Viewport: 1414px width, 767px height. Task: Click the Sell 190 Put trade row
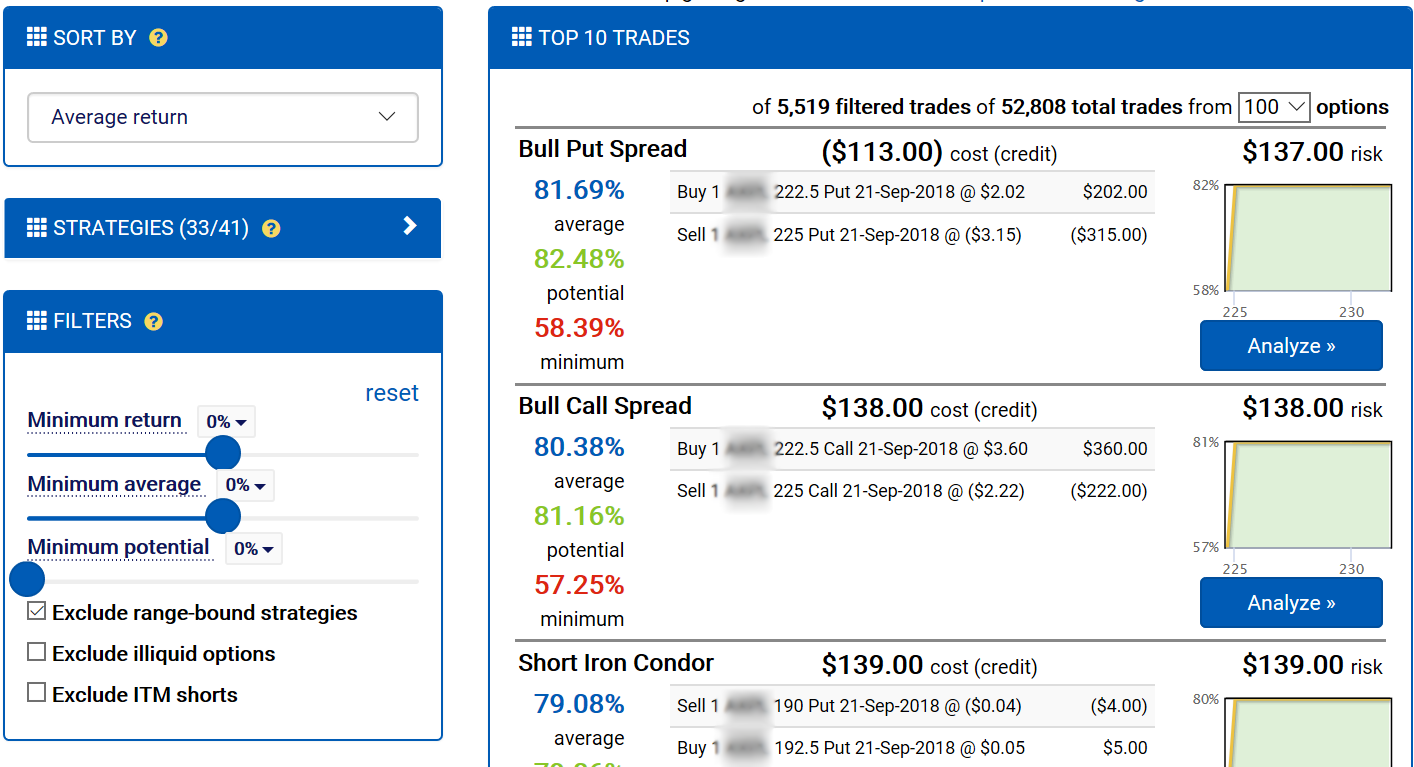point(912,706)
